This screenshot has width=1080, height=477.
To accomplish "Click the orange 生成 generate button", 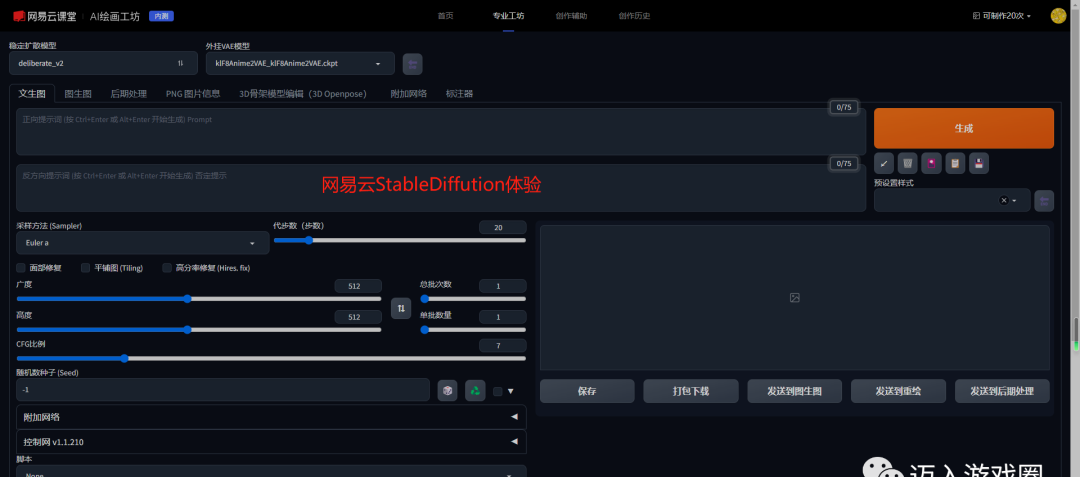I will (964, 128).
